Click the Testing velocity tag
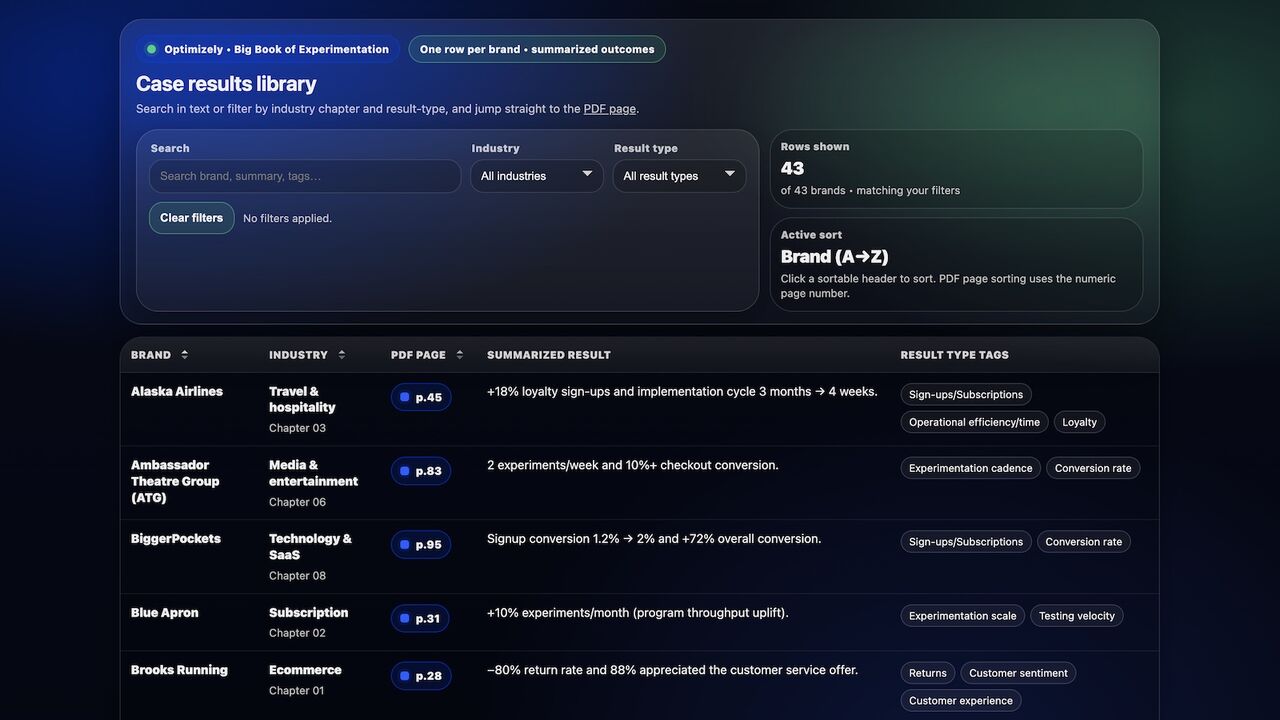 tap(1076, 616)
